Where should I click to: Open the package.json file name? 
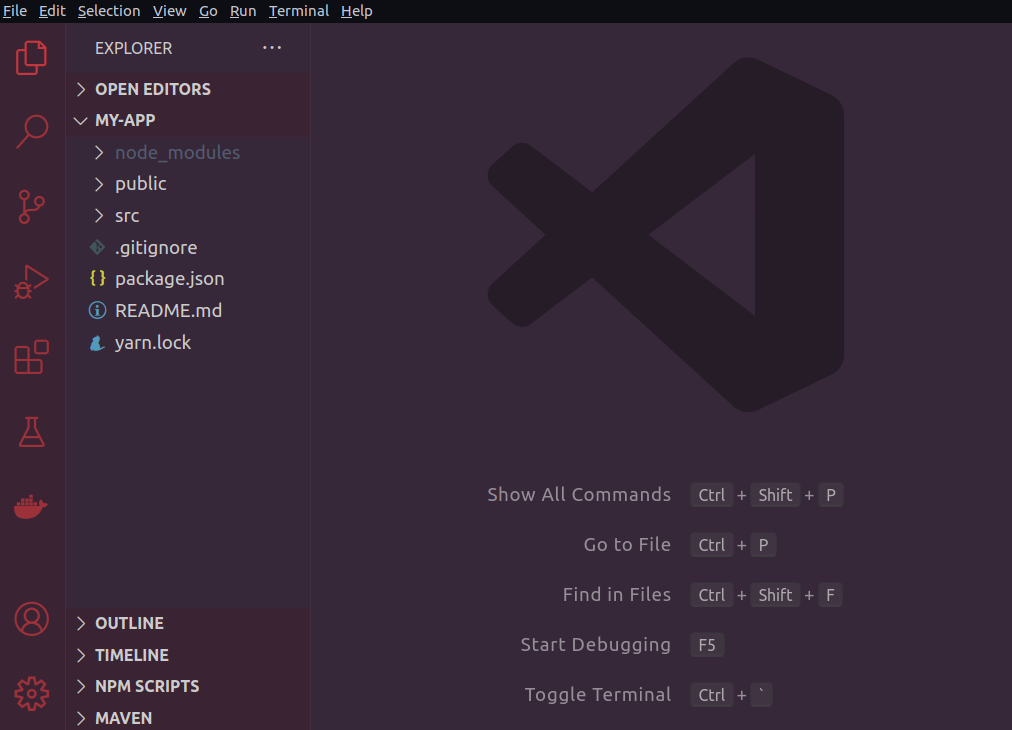[x=170, y=279]
